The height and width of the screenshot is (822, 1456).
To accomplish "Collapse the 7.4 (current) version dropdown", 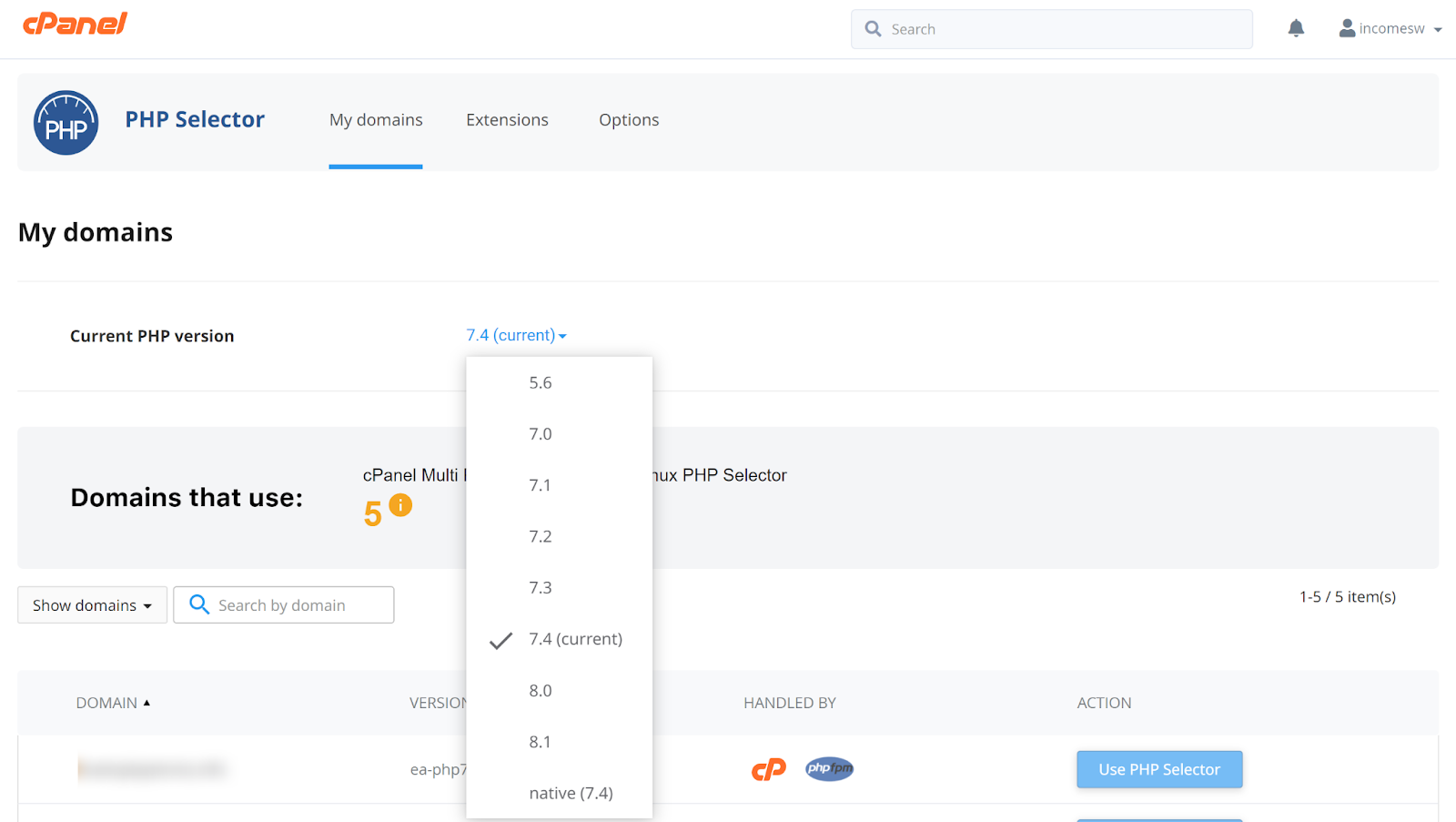I will pyautogui.click(x=516, y=335).
